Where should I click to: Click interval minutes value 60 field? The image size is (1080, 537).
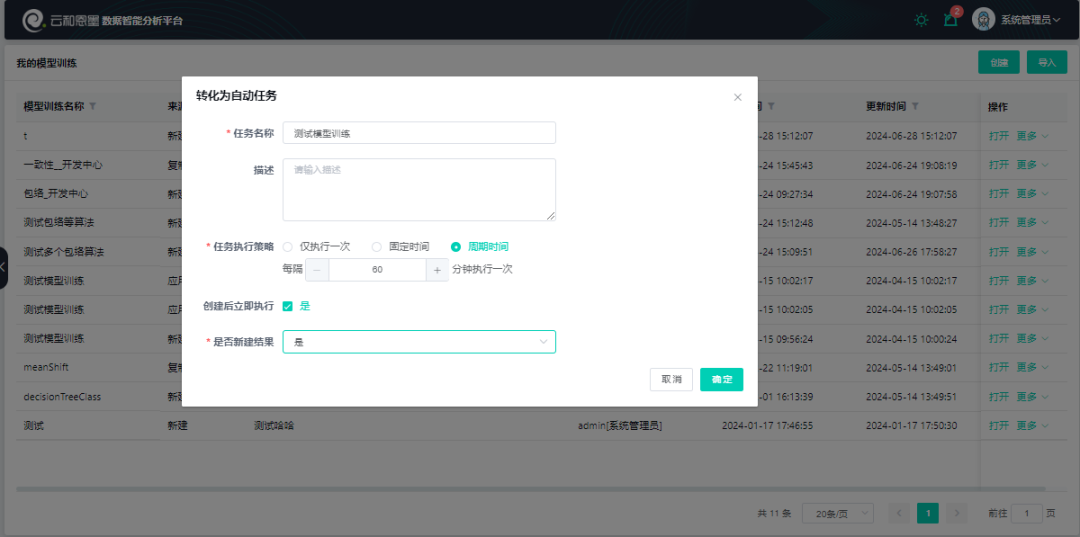pyautogui.click(x=377, y=270)
